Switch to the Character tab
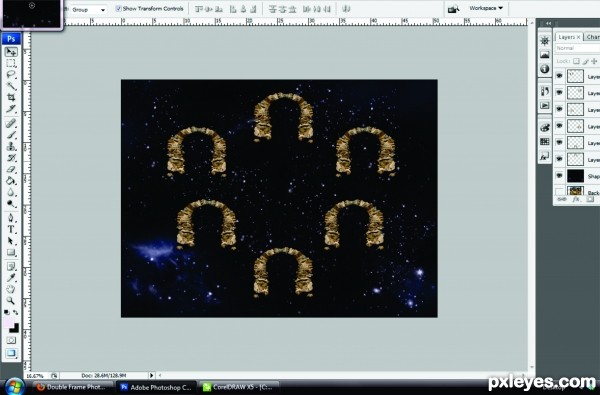This screenshot has width=600, height=395. [x=592, y=37]
